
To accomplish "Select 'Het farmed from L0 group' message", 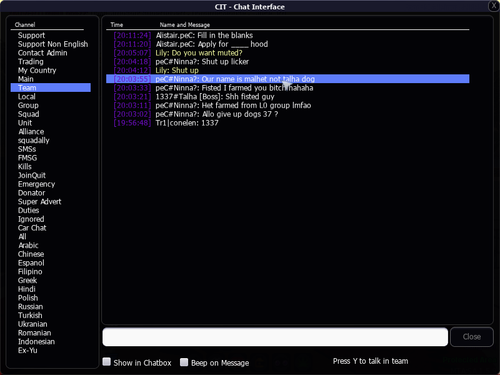I will coord(288,105).
